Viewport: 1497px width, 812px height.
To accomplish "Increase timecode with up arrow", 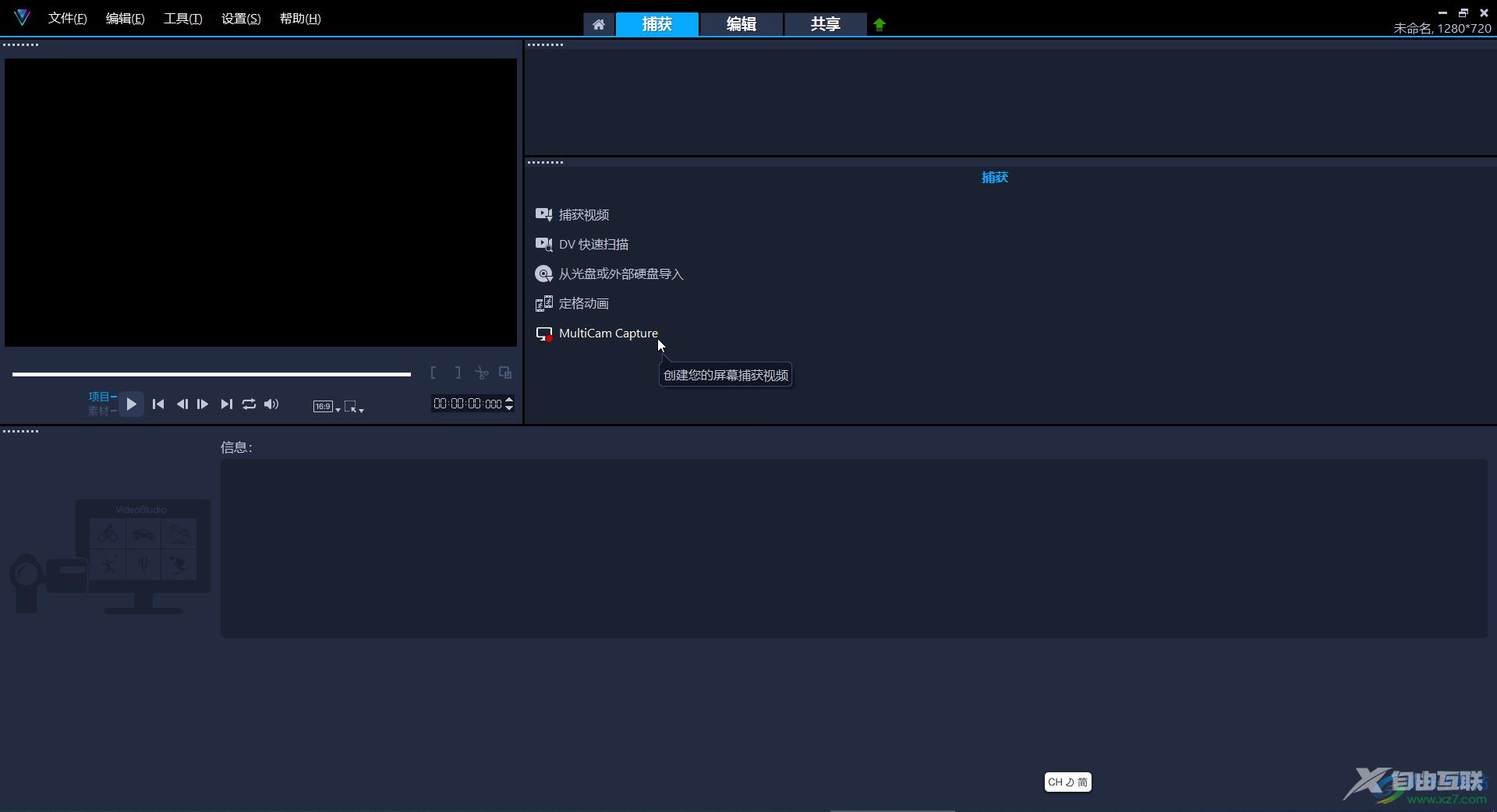I will point(509,400).
